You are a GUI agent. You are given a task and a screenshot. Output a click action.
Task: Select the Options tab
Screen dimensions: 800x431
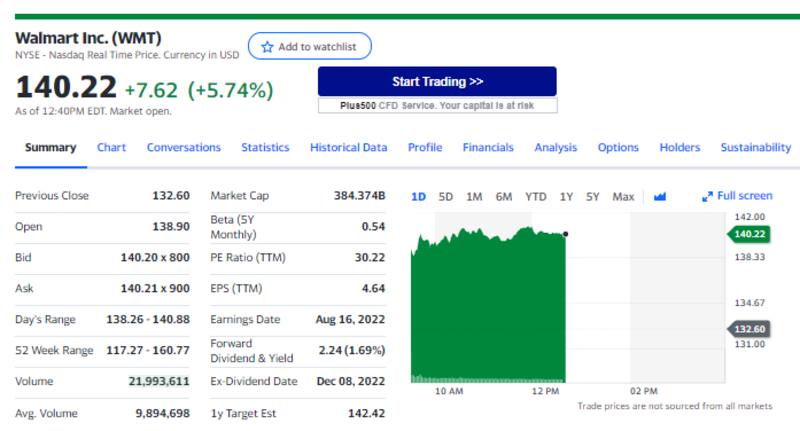click(618, 148)
